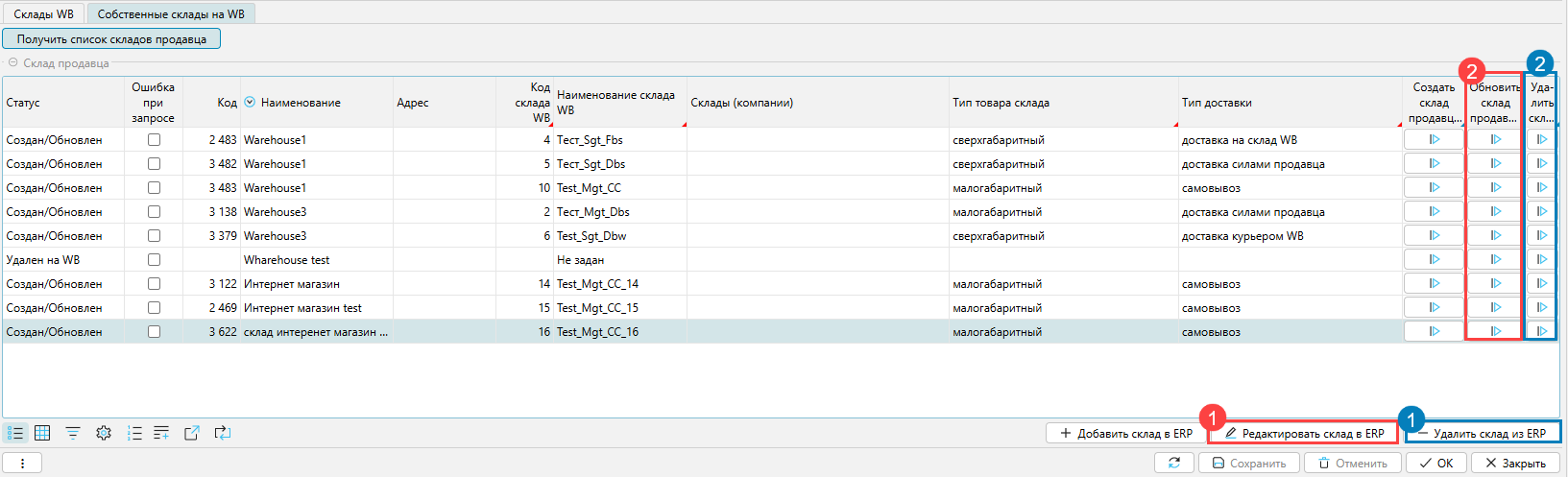Toggle error checkbox for code 2 483 row
Image resolution: width=1568 pixels, height=477 pixels.
coord(154,139)
